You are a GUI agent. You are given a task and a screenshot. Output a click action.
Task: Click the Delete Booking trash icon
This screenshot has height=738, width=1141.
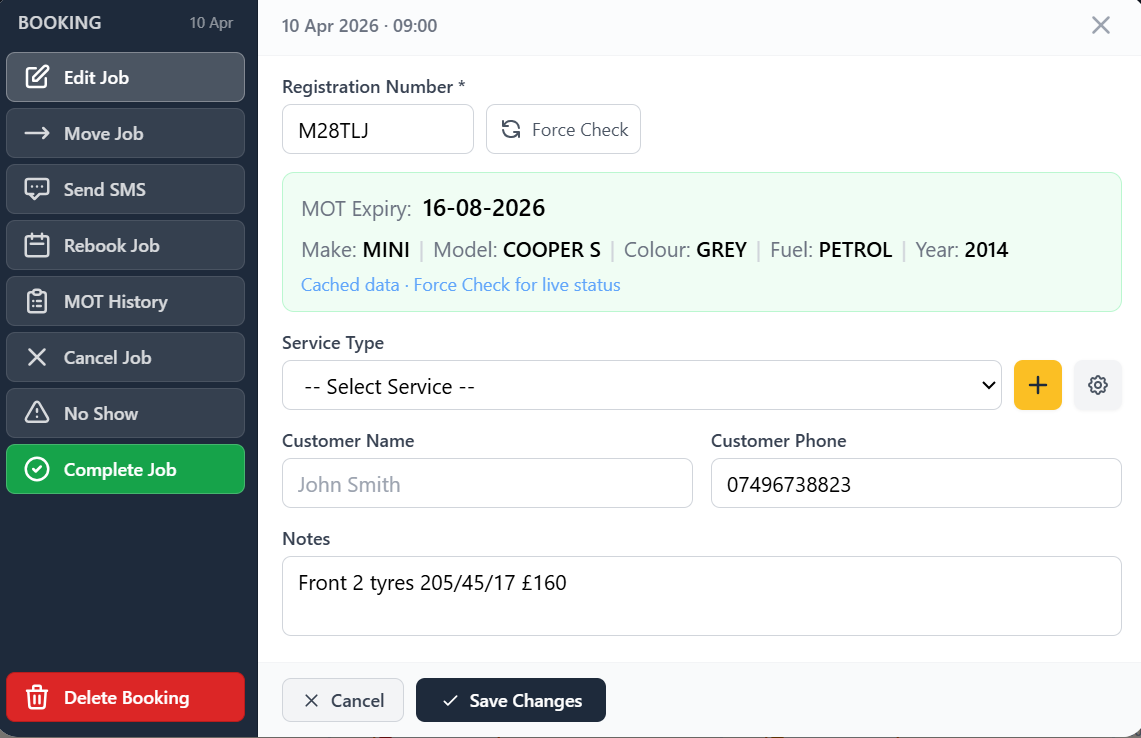pyautogui.click(x=38, y=697)
